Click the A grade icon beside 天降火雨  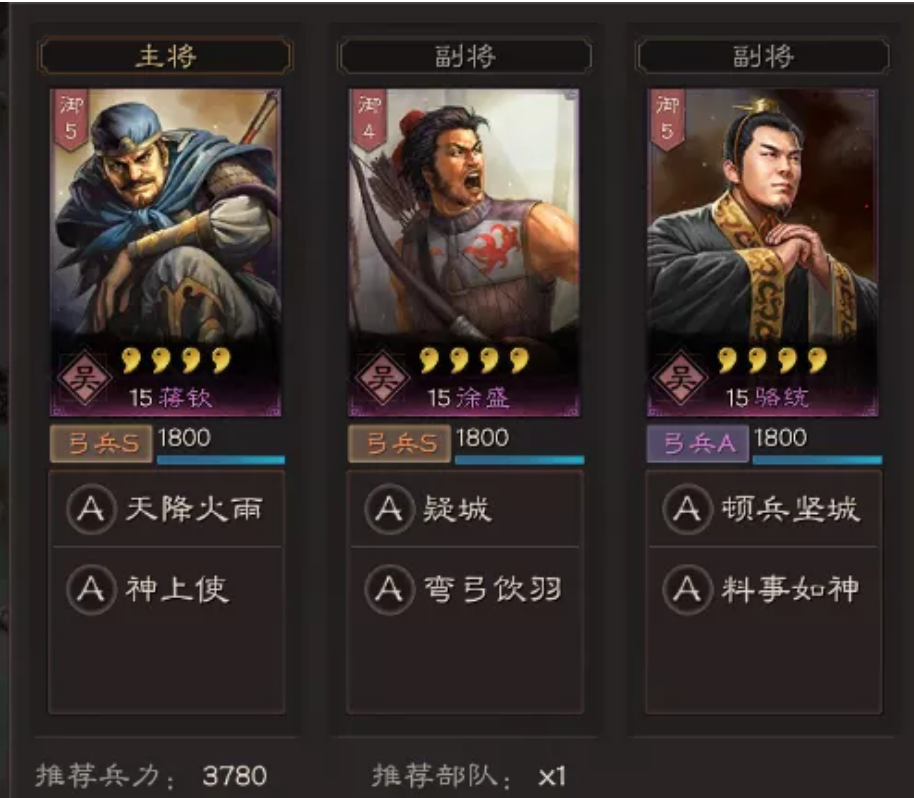[x=91, y=509]
